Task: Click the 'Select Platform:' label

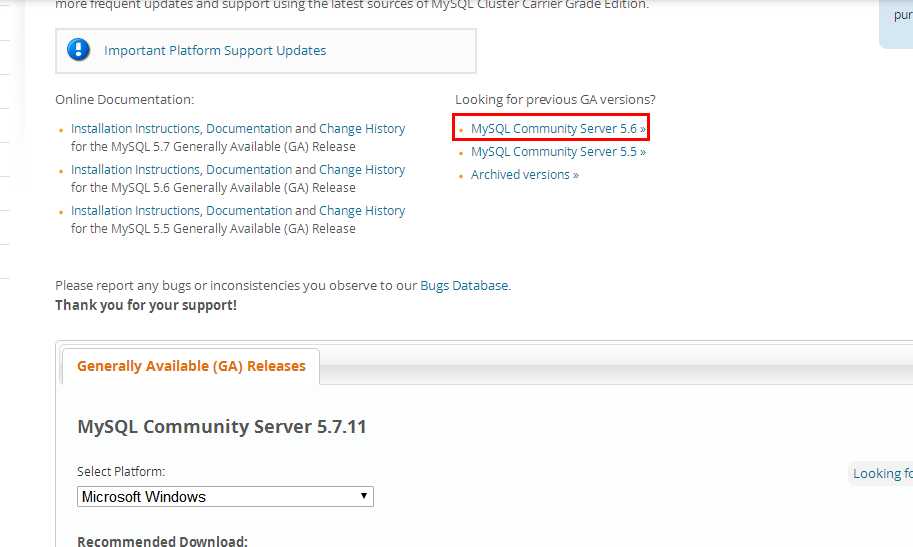Action: pyautogui.click(x=121, y=471)
